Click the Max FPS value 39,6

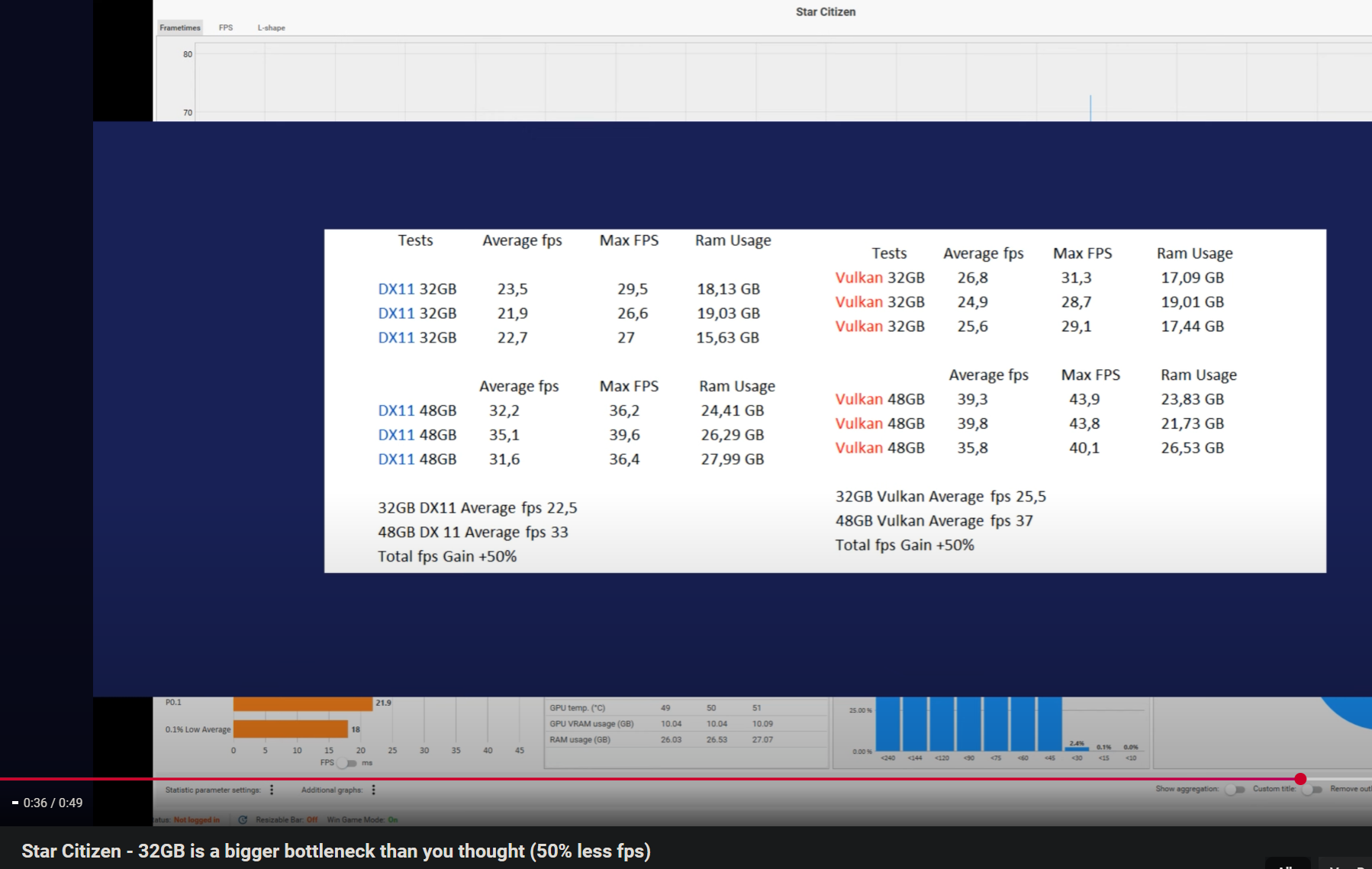coord(624,435)
